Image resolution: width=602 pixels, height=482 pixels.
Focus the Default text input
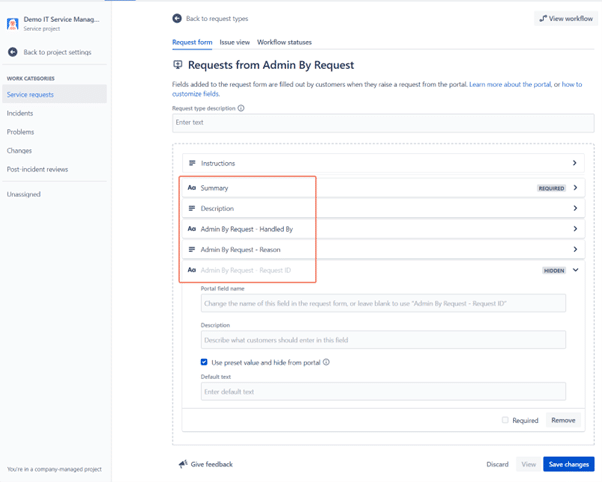[x=383, y=392]
